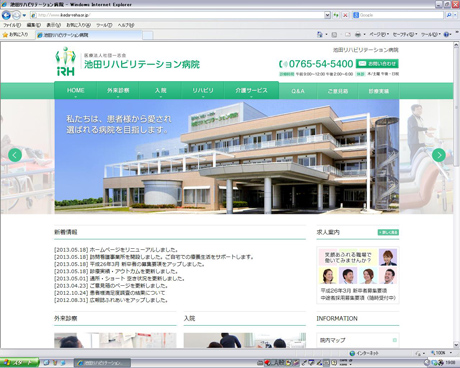This screenshot has width=460, height=368.
Task: Open the Page dropdown in command bar
Action: pyautogui.click(x=379, y=34)
